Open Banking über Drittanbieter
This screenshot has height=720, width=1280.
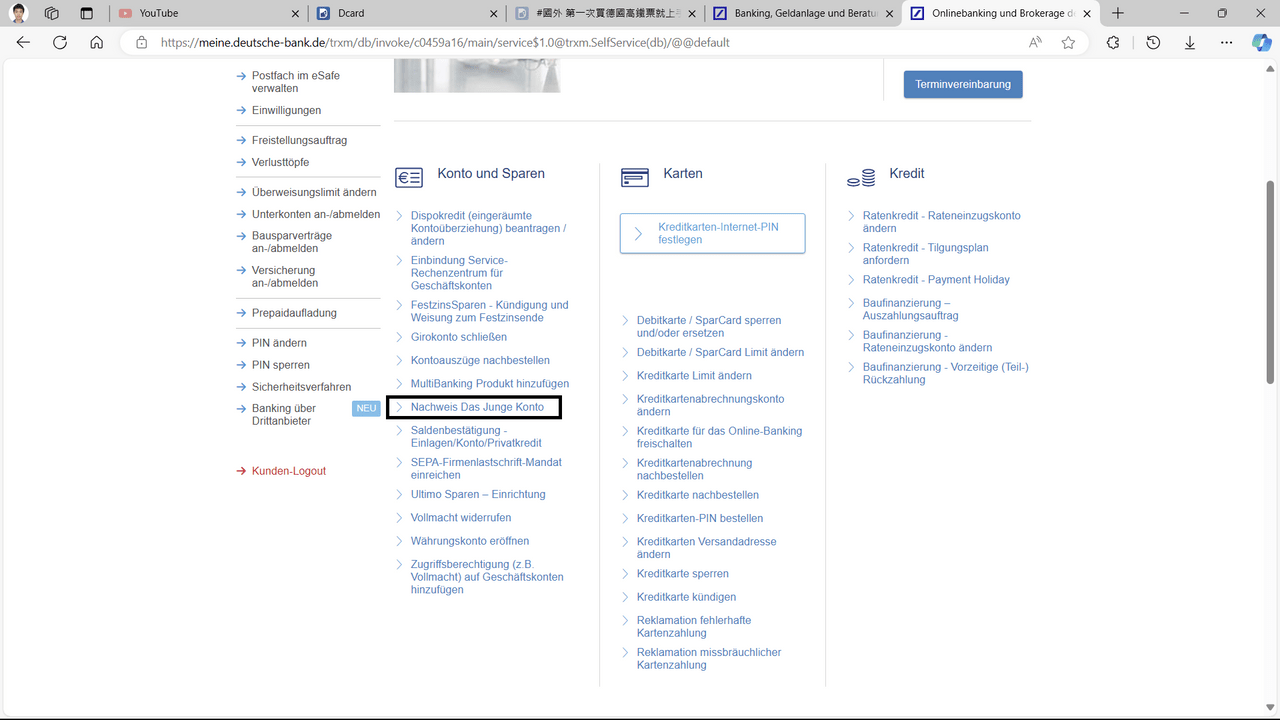click(x=284, y=415)
